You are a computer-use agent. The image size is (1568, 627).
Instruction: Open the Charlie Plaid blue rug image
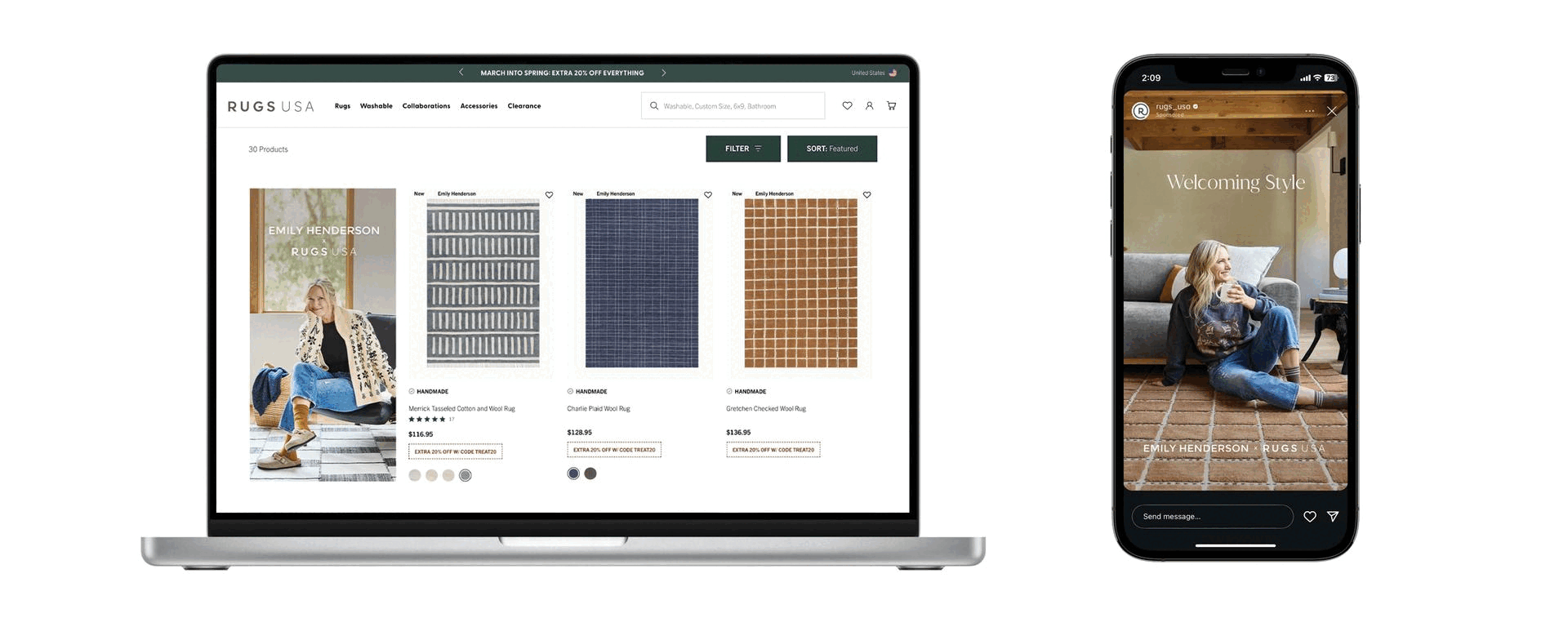point(642,283)
